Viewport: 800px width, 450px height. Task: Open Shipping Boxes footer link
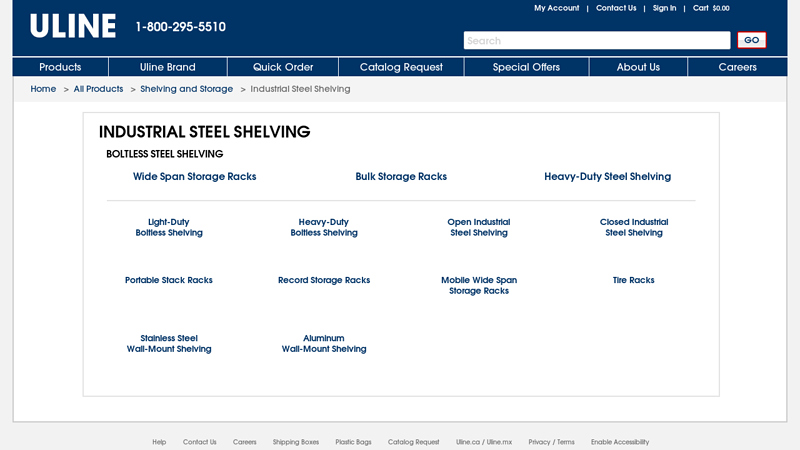[x=295, y=442]
